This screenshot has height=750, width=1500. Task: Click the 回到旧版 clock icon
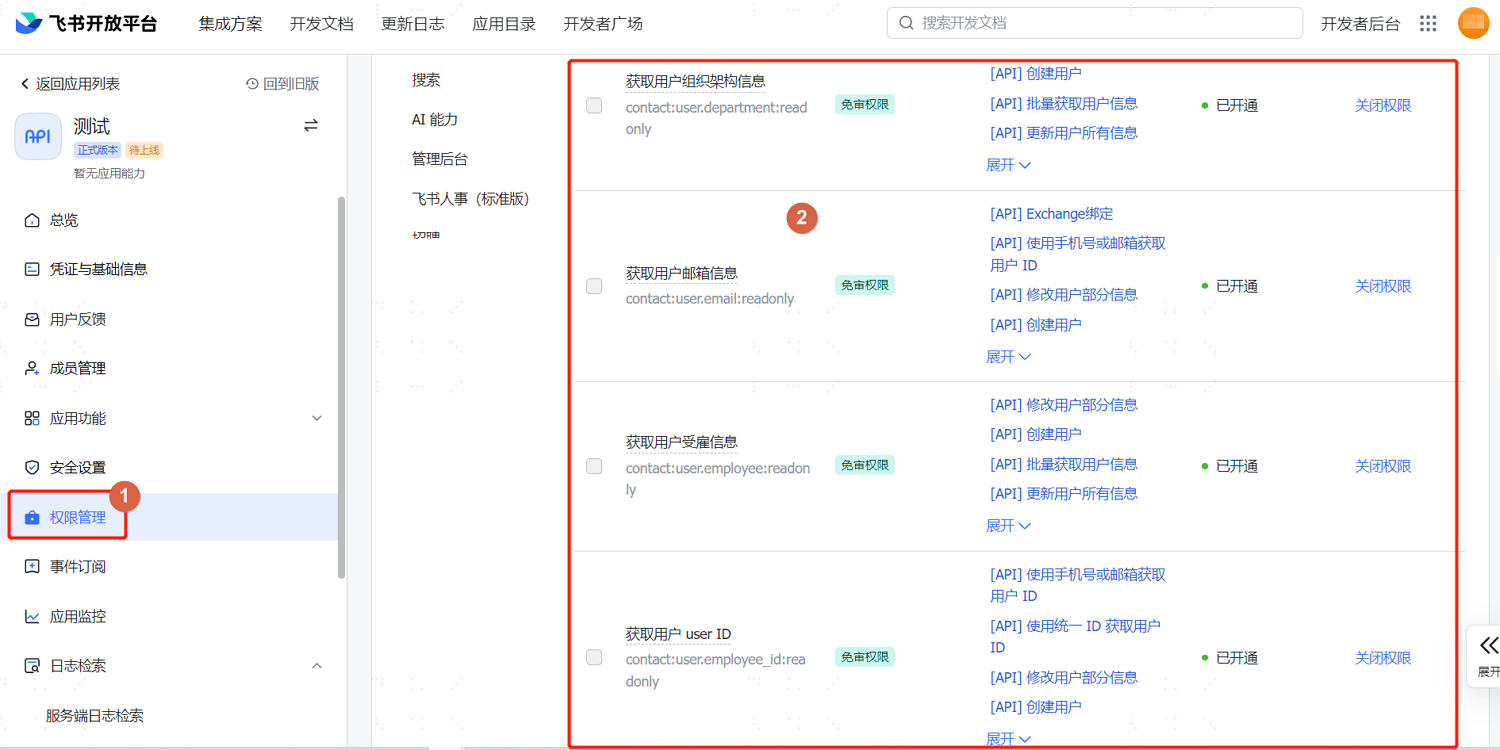[252, 84]
